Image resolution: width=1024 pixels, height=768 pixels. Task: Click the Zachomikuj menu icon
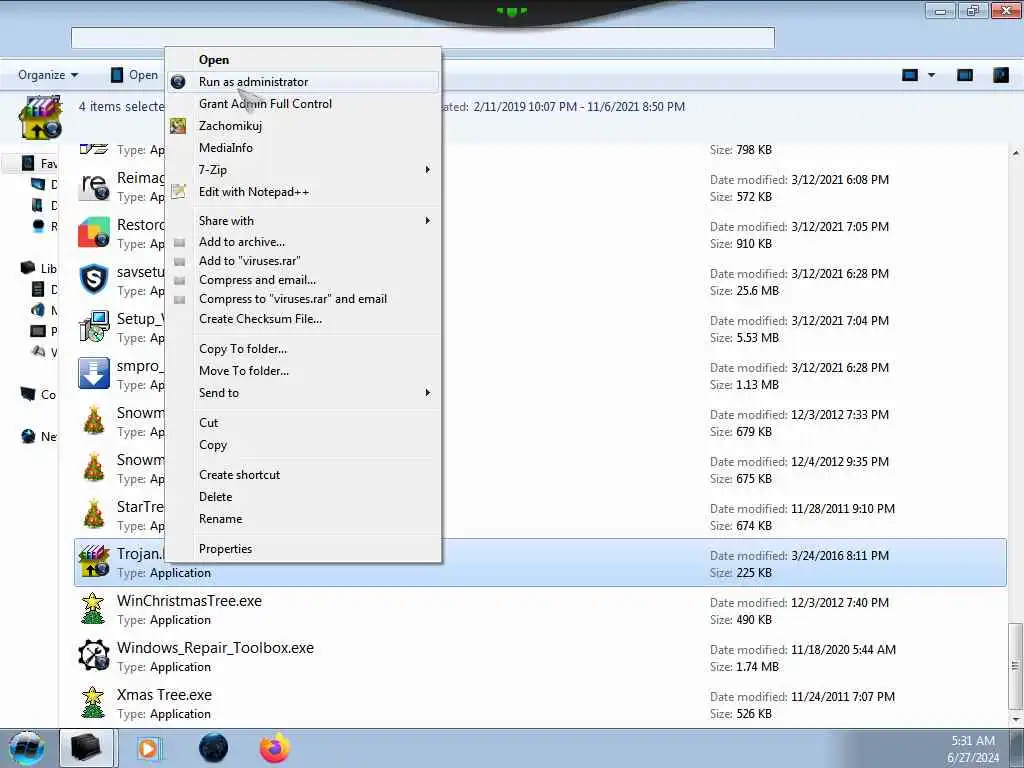(x=178, y=125)
